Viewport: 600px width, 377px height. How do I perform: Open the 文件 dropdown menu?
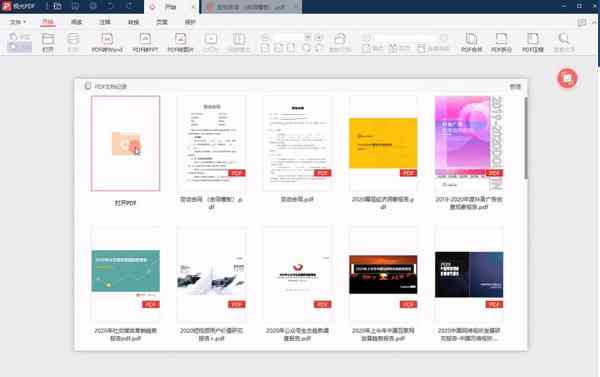(18, 22)
